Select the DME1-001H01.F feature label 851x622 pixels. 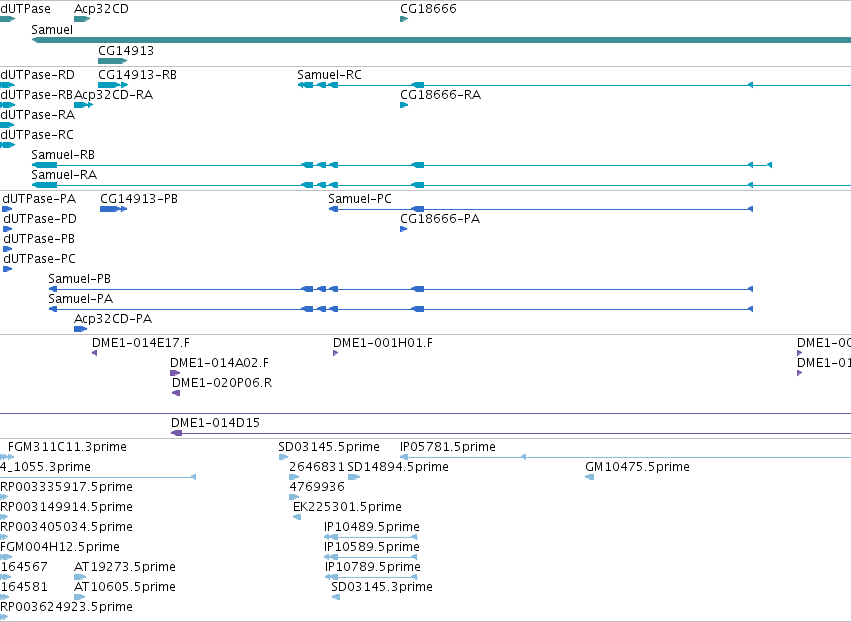pyautogui.click(x=383, y=343)
